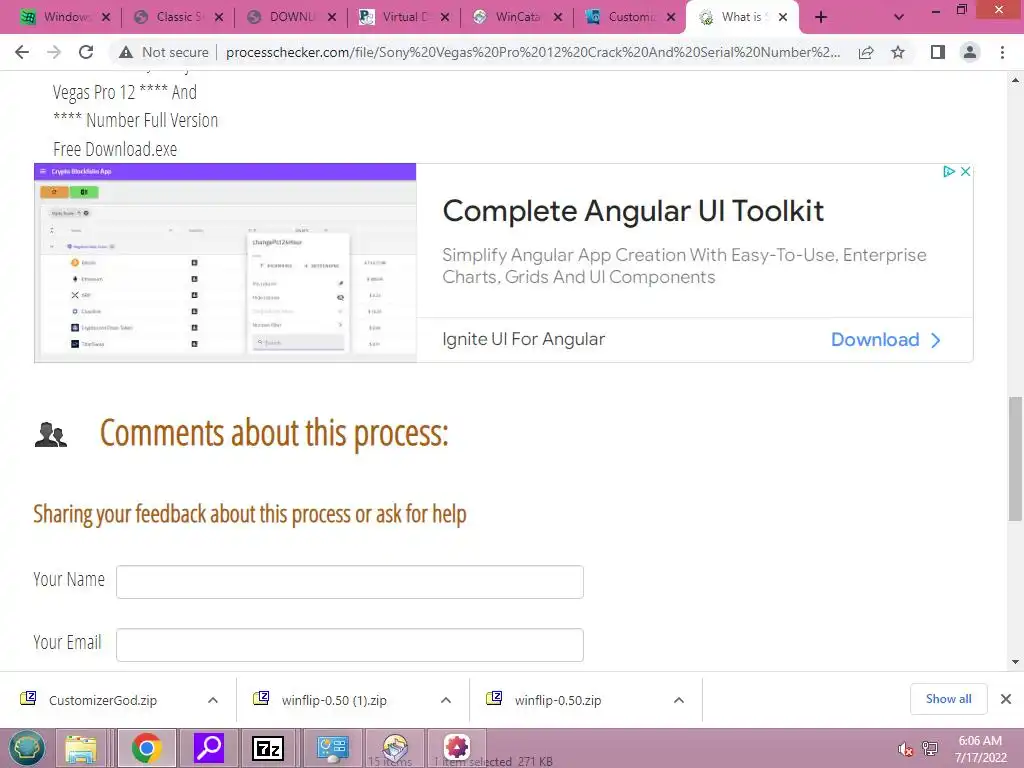Open File Explorer from taskbar

pos(81,748)
